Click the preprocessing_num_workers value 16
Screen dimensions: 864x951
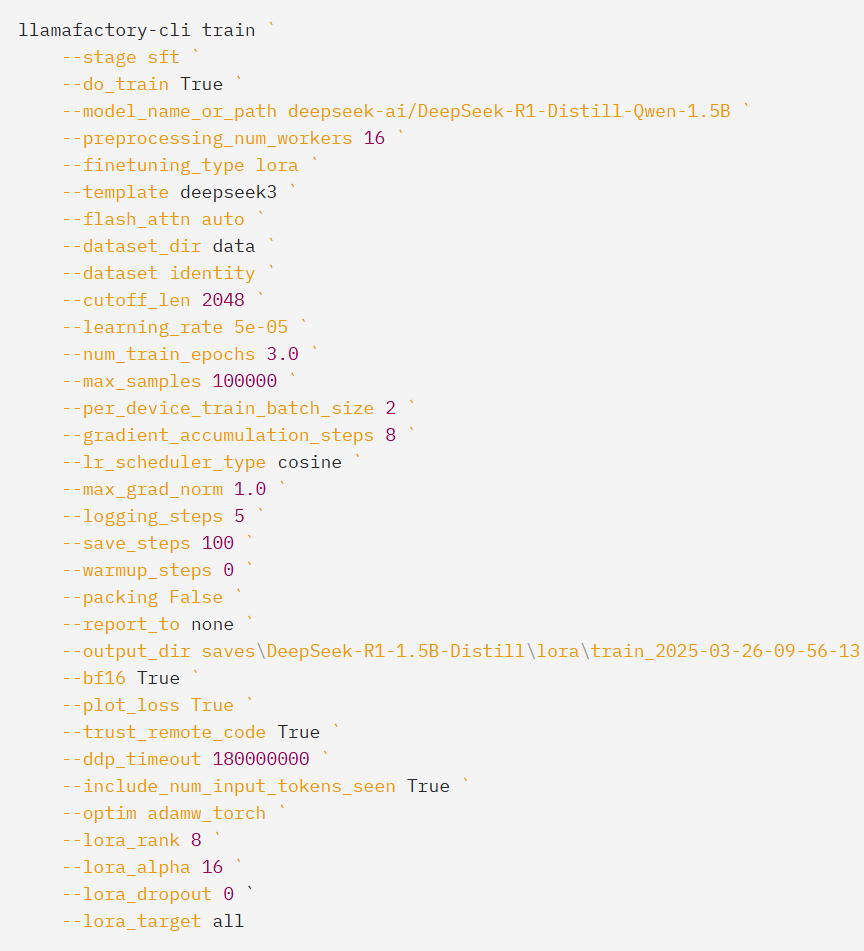374,138
